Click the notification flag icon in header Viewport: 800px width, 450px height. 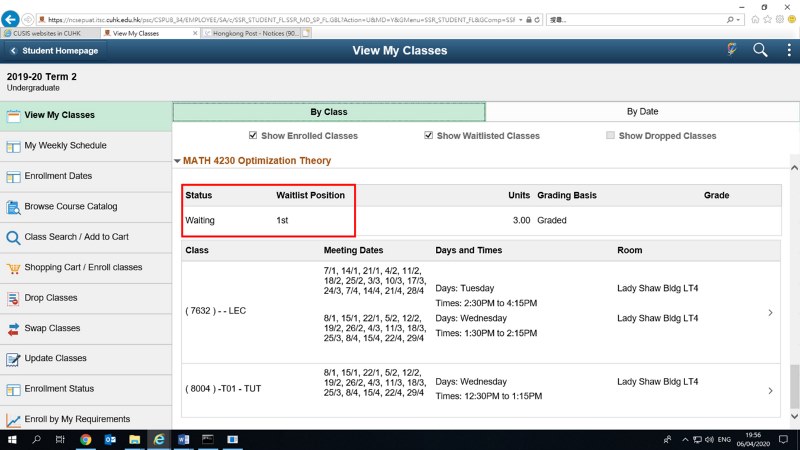click(x=732, y=50)
